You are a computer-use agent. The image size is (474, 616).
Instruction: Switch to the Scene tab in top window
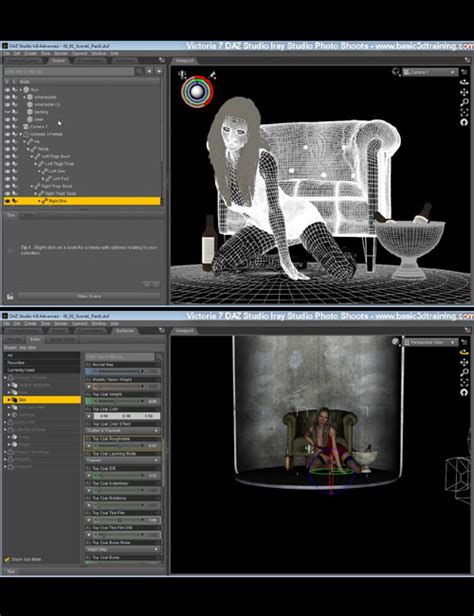coord(59,61)
